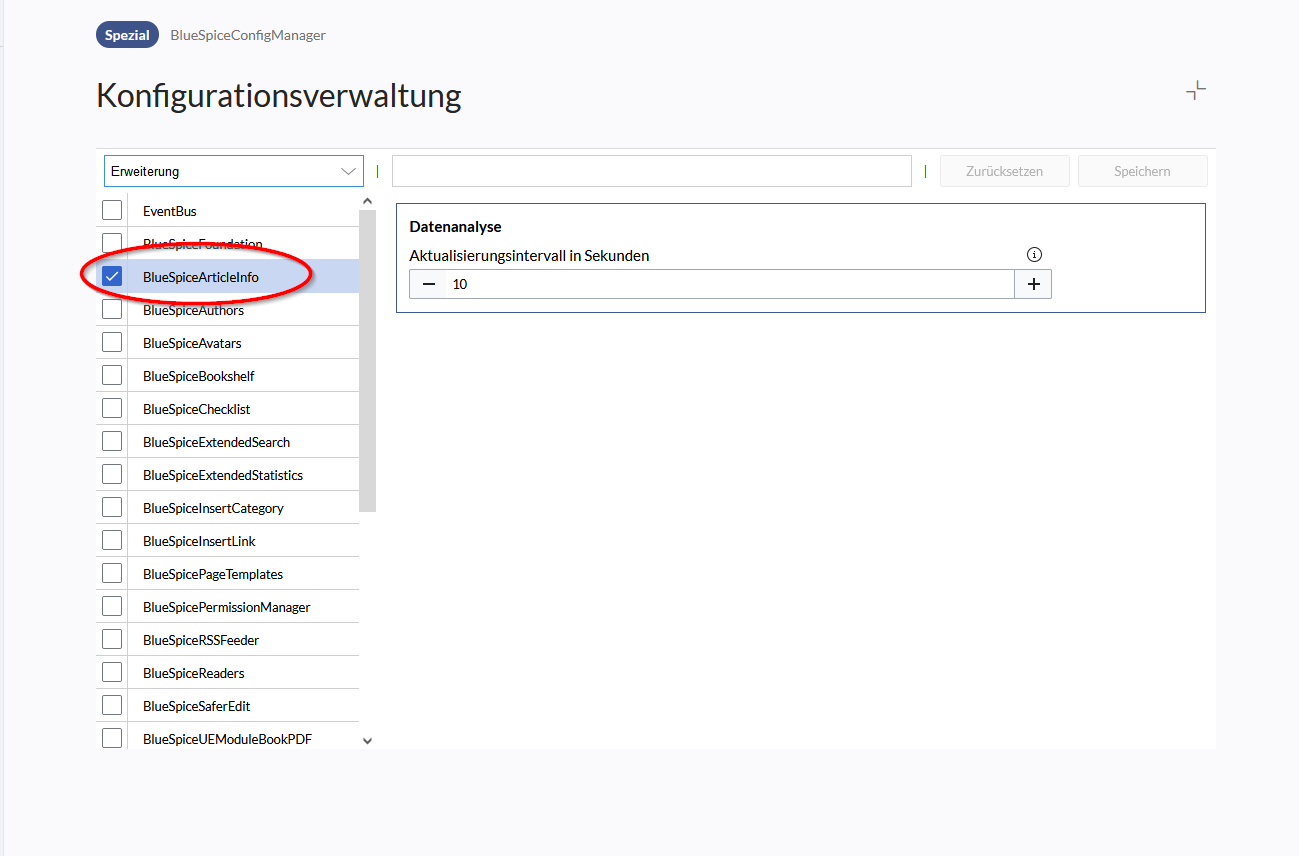This screenshot has height=856, width=1299.
Task: Click the extension list scrollbar thumb
Action: pyautogui.click(x=367, y=361)
